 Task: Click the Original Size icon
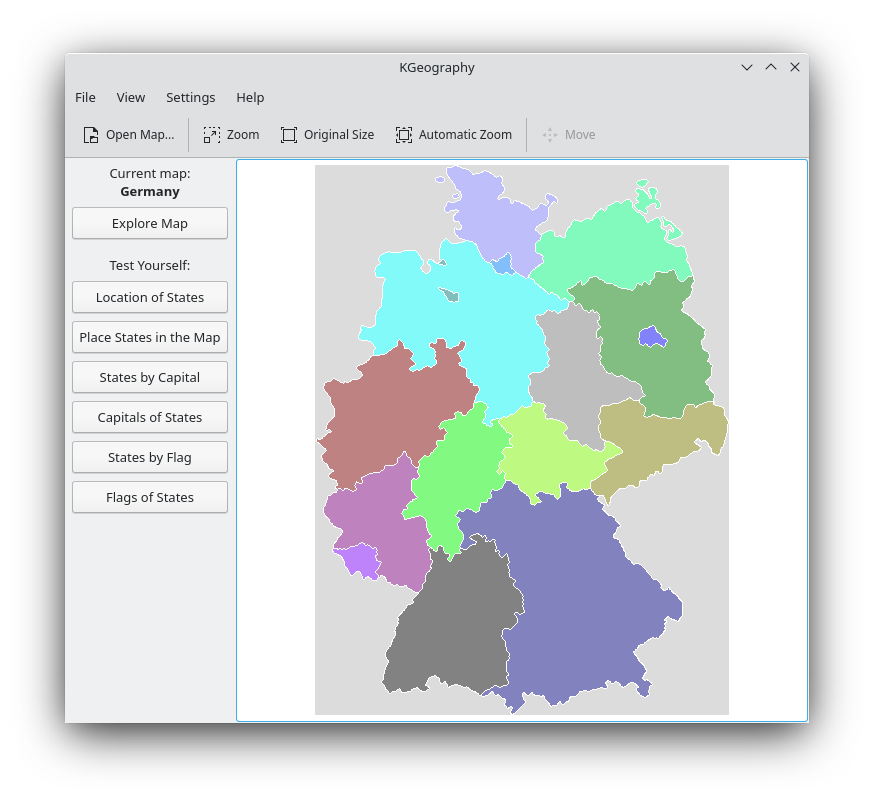pos(289,135)
